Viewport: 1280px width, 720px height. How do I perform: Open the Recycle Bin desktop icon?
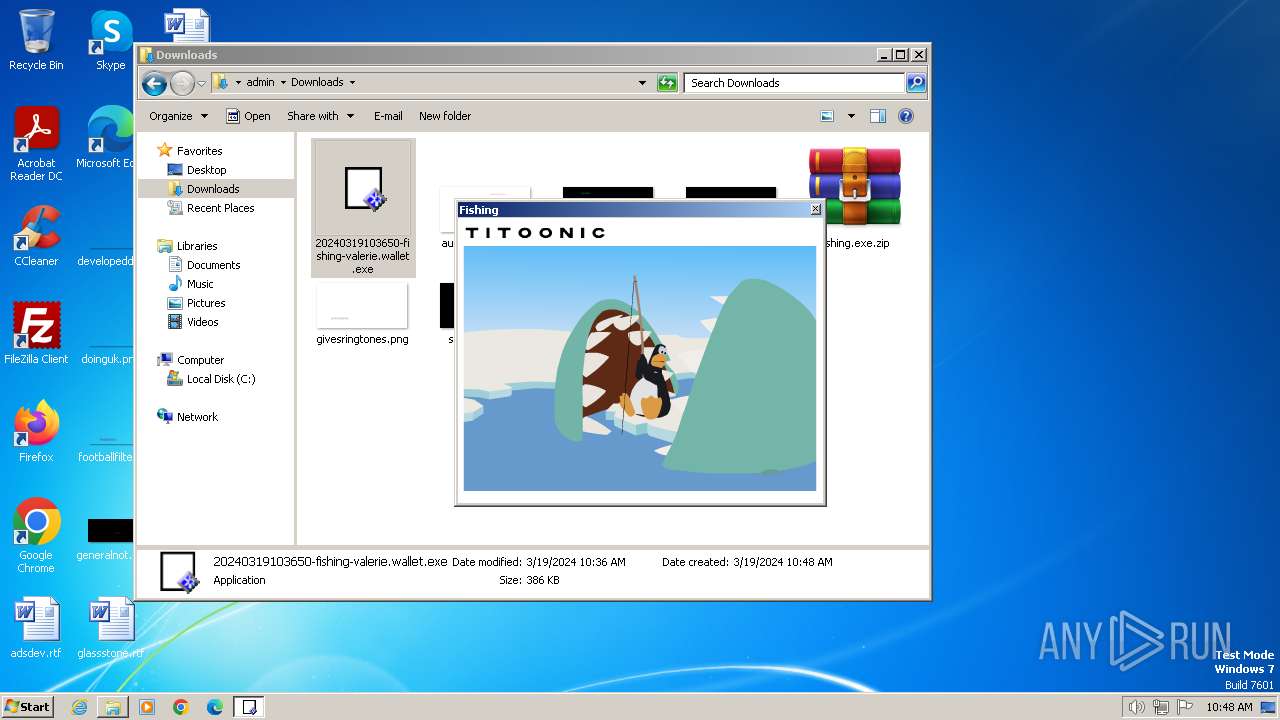coord(36,40)
